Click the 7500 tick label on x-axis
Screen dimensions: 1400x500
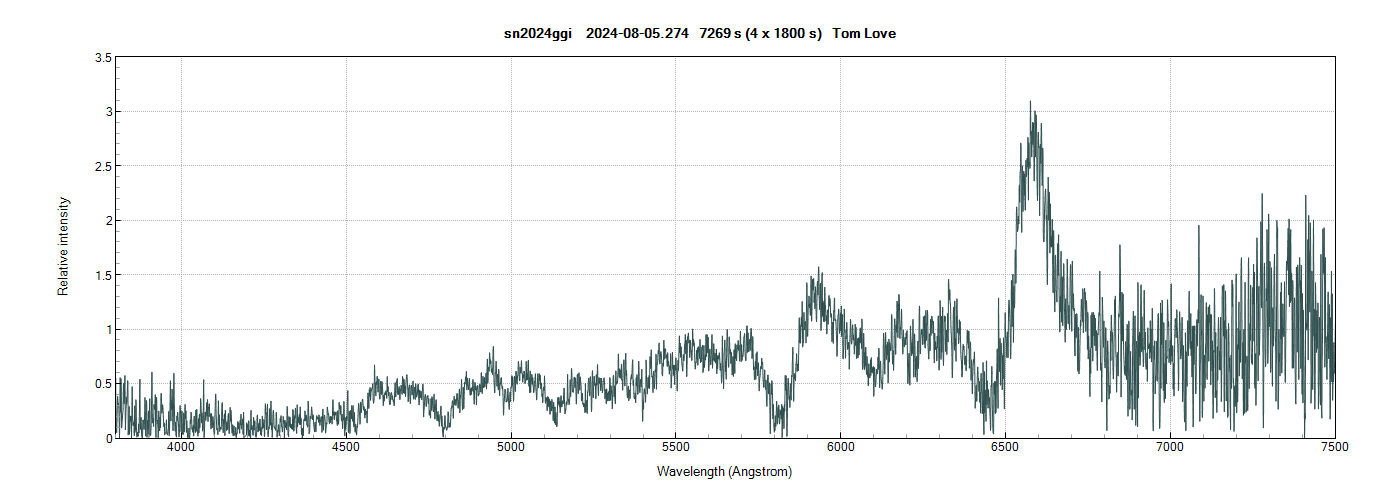[x=1334, y=449]
